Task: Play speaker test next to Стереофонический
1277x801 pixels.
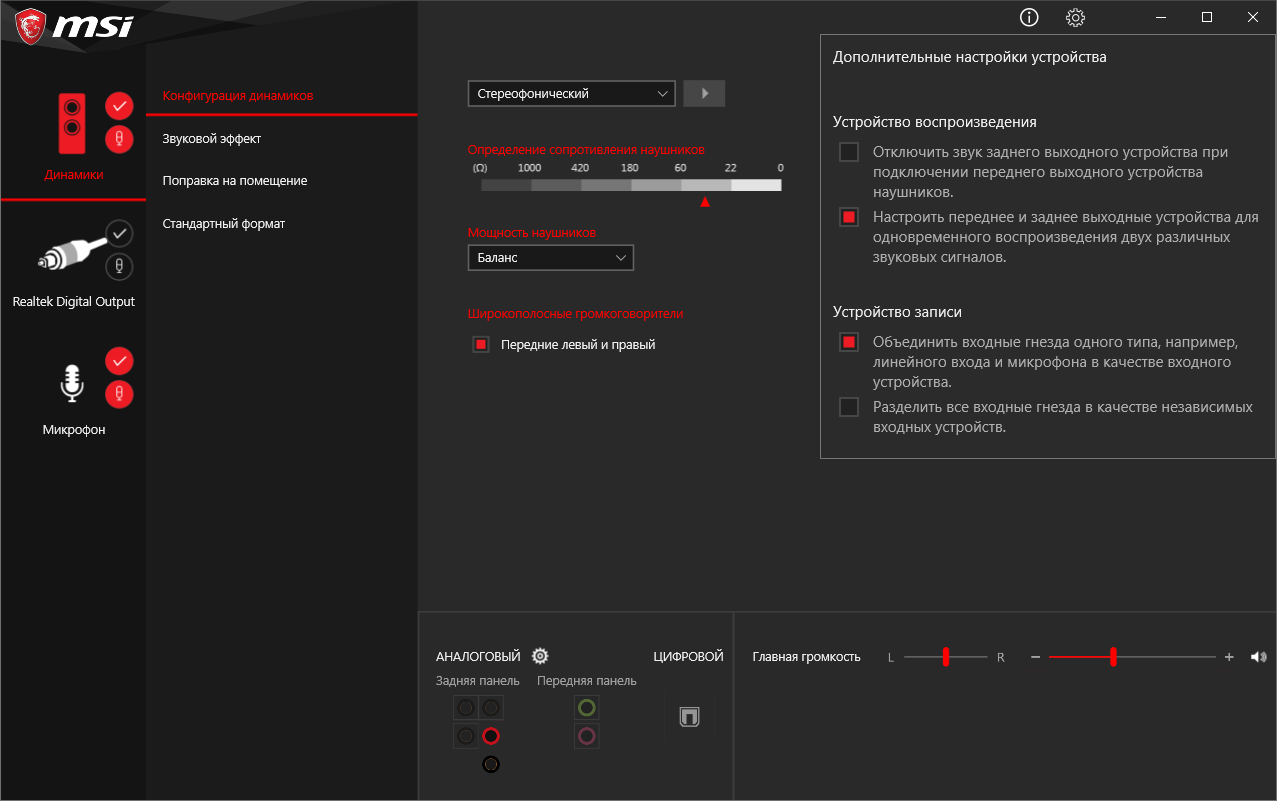Action: pyautogui.click(x=704, y=93)
